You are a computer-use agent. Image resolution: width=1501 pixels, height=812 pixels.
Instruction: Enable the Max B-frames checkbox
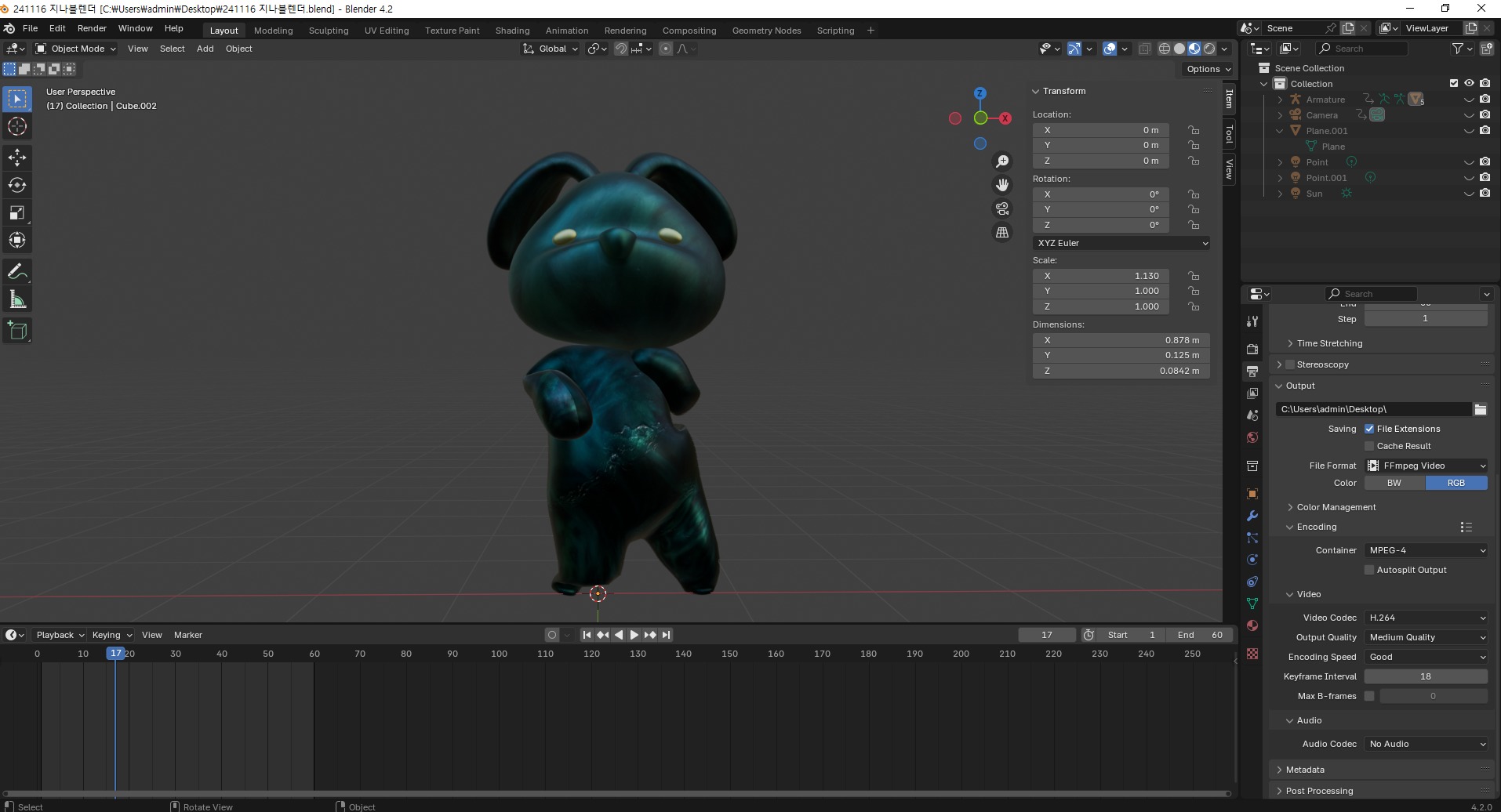tap(1369, 696)
